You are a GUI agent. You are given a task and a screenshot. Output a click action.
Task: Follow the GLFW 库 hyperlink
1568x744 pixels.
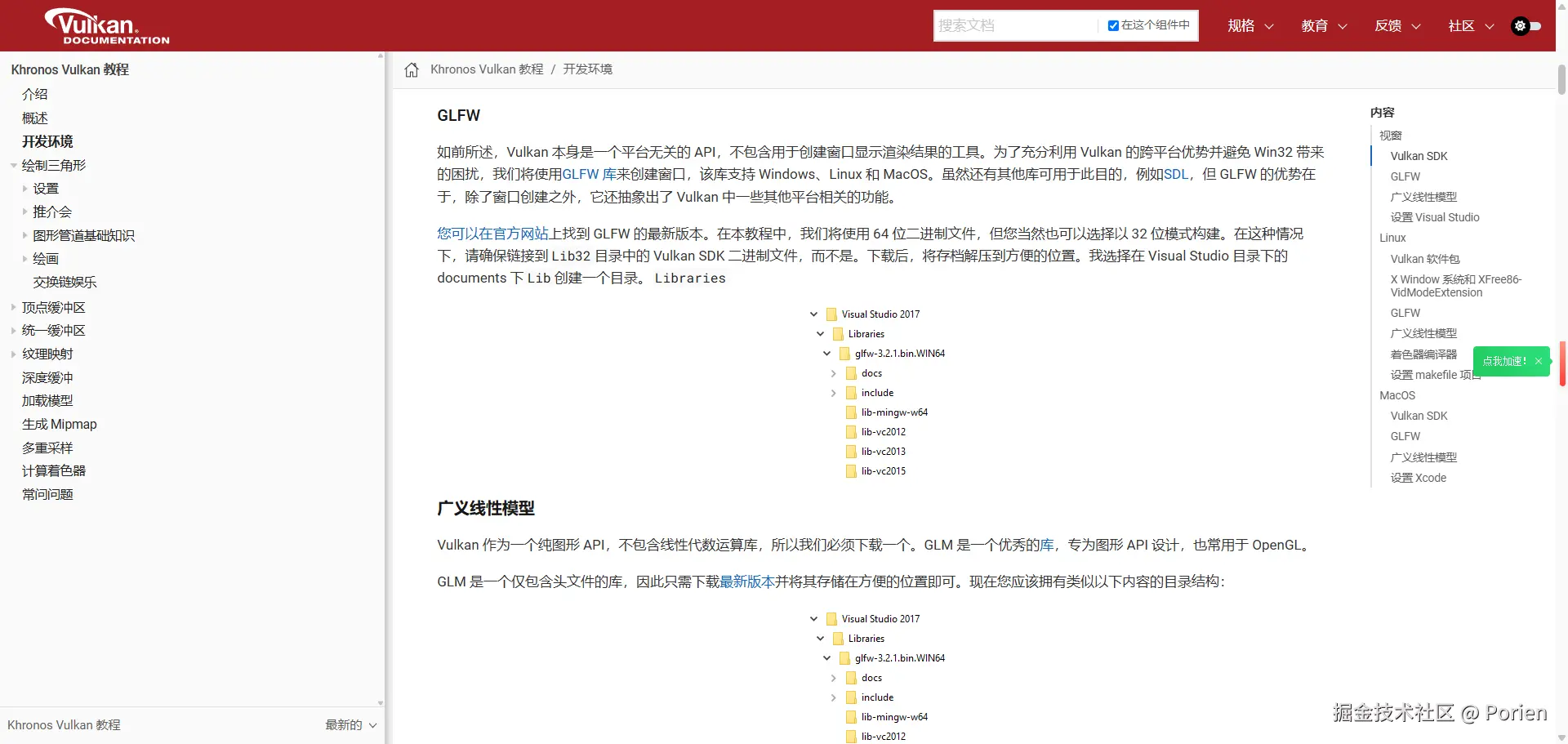[589, 174]
